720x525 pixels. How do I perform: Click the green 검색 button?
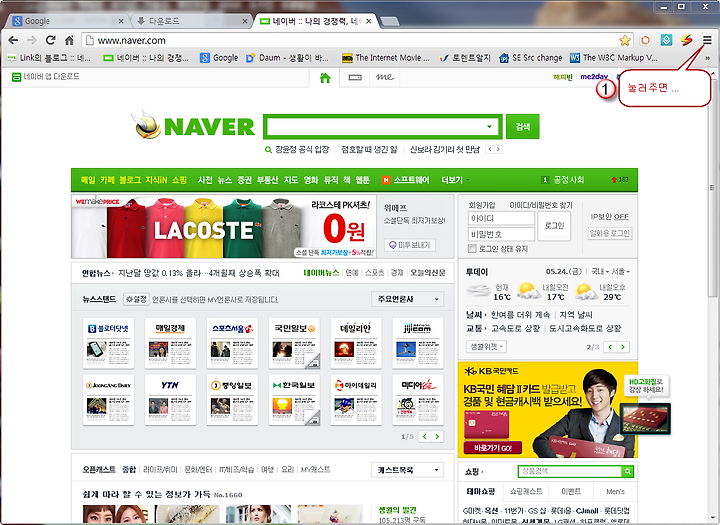point(523,126)
